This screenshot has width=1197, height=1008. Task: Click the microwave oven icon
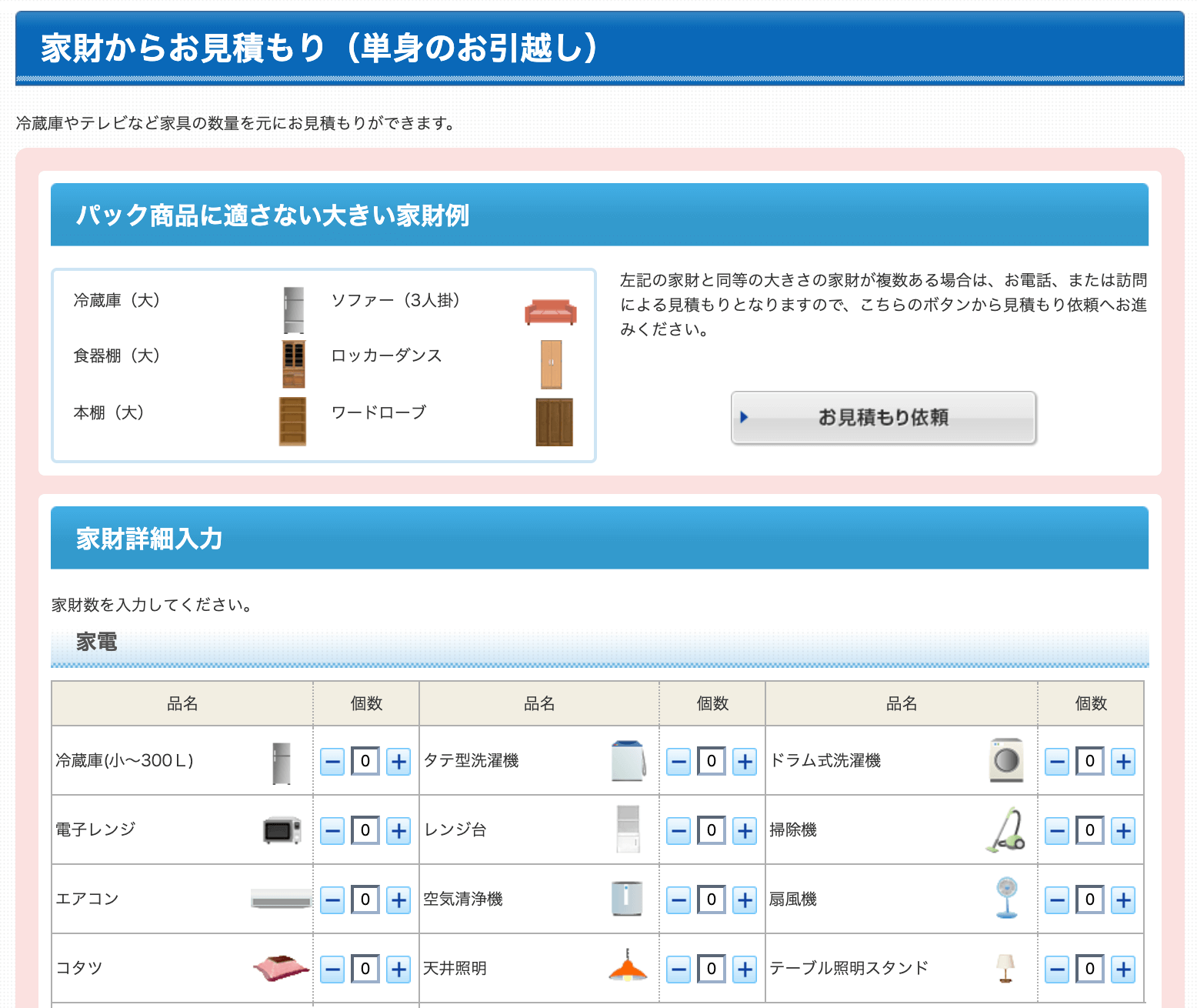[282, 830]
